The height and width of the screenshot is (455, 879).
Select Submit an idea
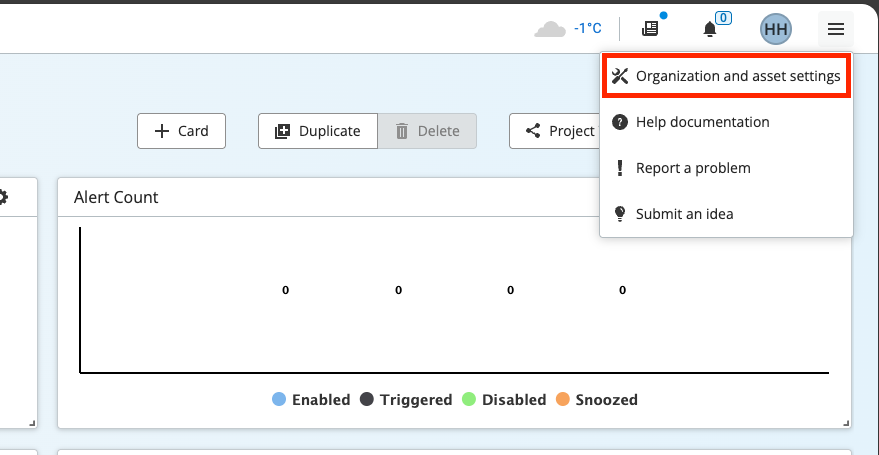click(684, 214)
